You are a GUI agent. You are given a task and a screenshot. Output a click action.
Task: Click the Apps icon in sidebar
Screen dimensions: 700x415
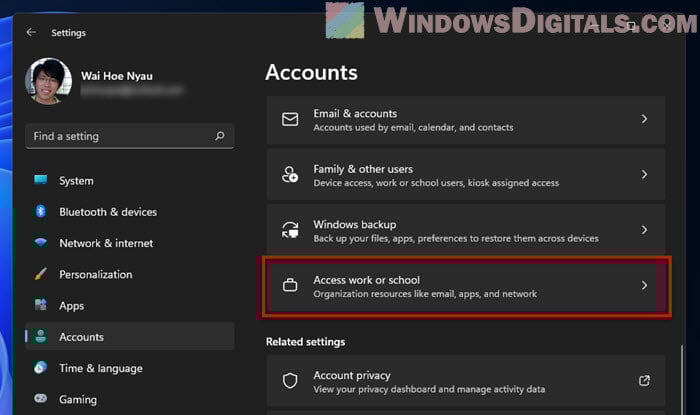[x=41, y=305]
